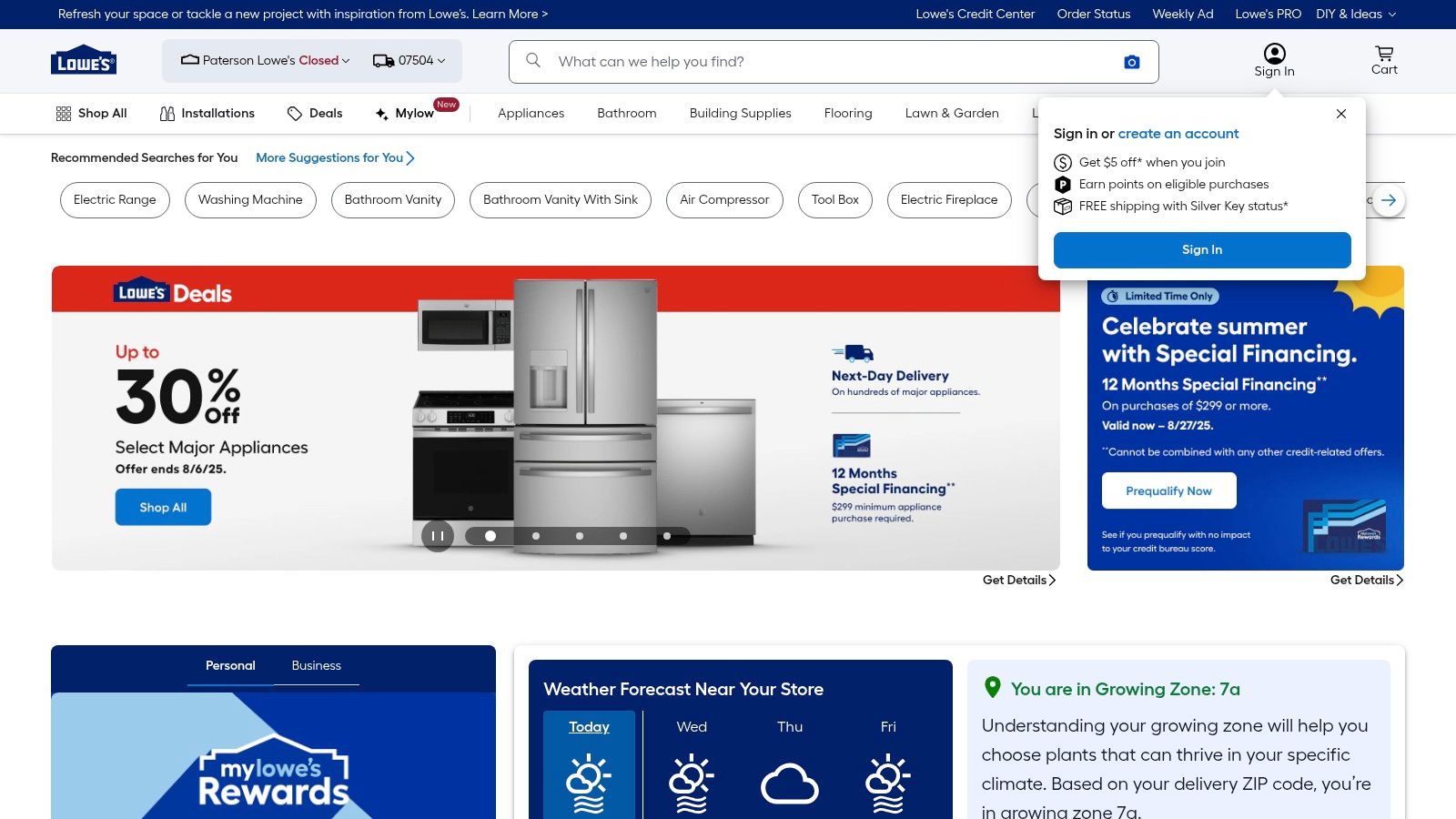The height and width of the screenshot is (819, 1456).
Task: Click the blue Sign In button
Action: click(1202, 250)
